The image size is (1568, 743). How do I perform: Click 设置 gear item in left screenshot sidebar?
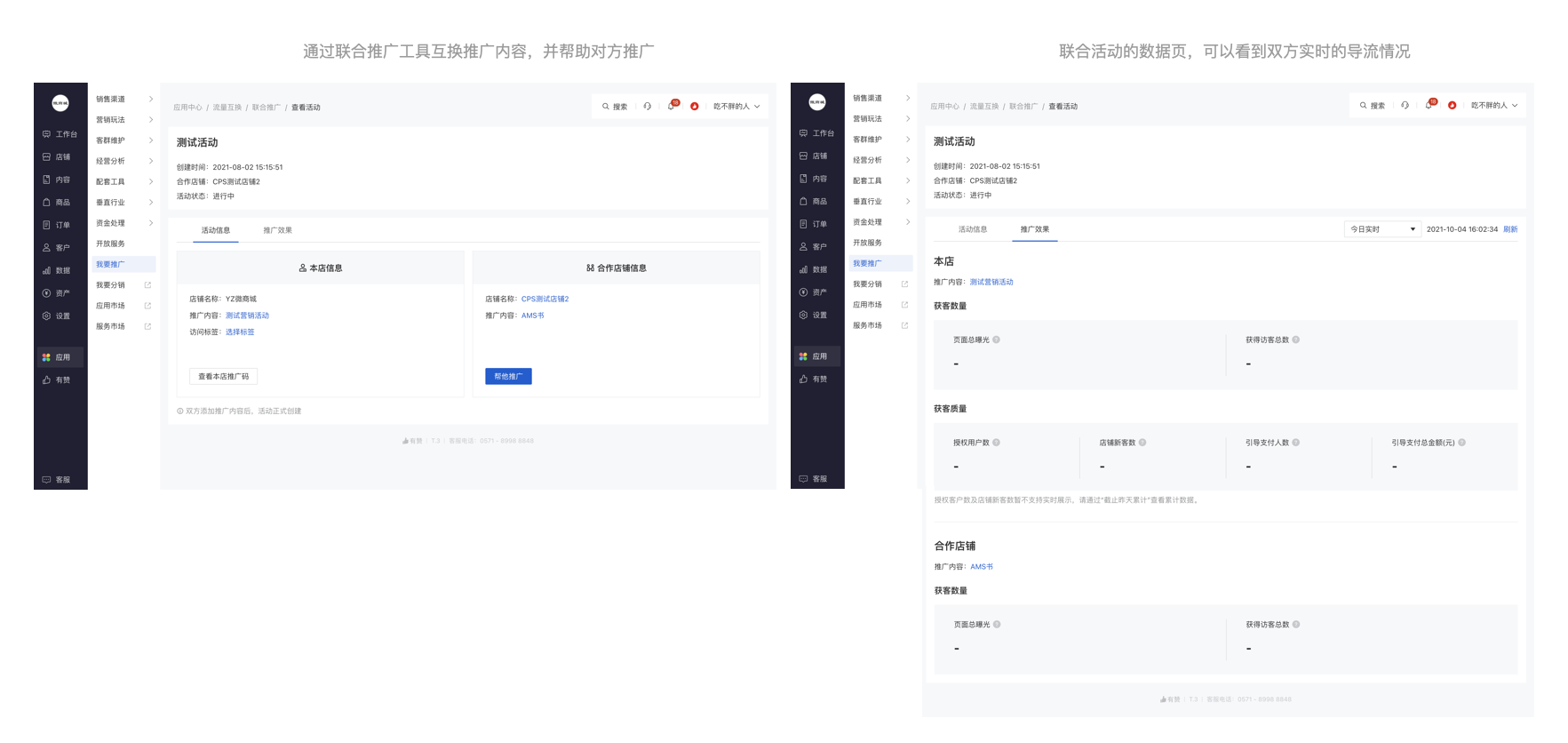pyautogui.click(x=47, y=316)
